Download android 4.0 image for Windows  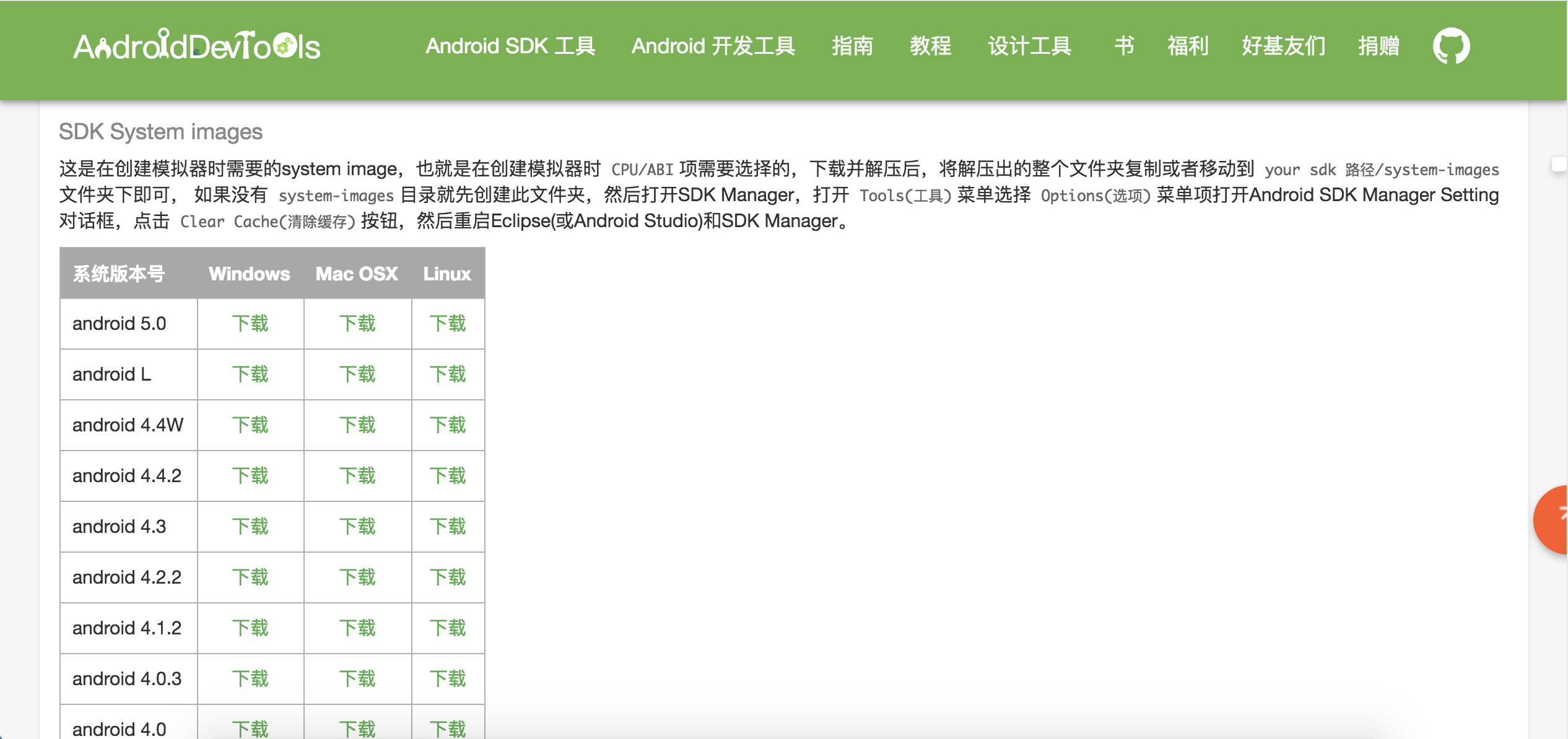pos(250,728)
